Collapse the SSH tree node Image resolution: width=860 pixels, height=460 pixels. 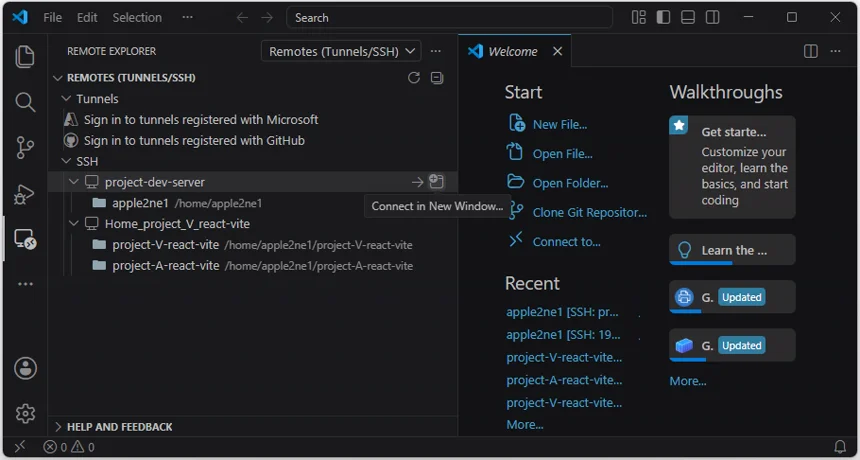[66, 161]
